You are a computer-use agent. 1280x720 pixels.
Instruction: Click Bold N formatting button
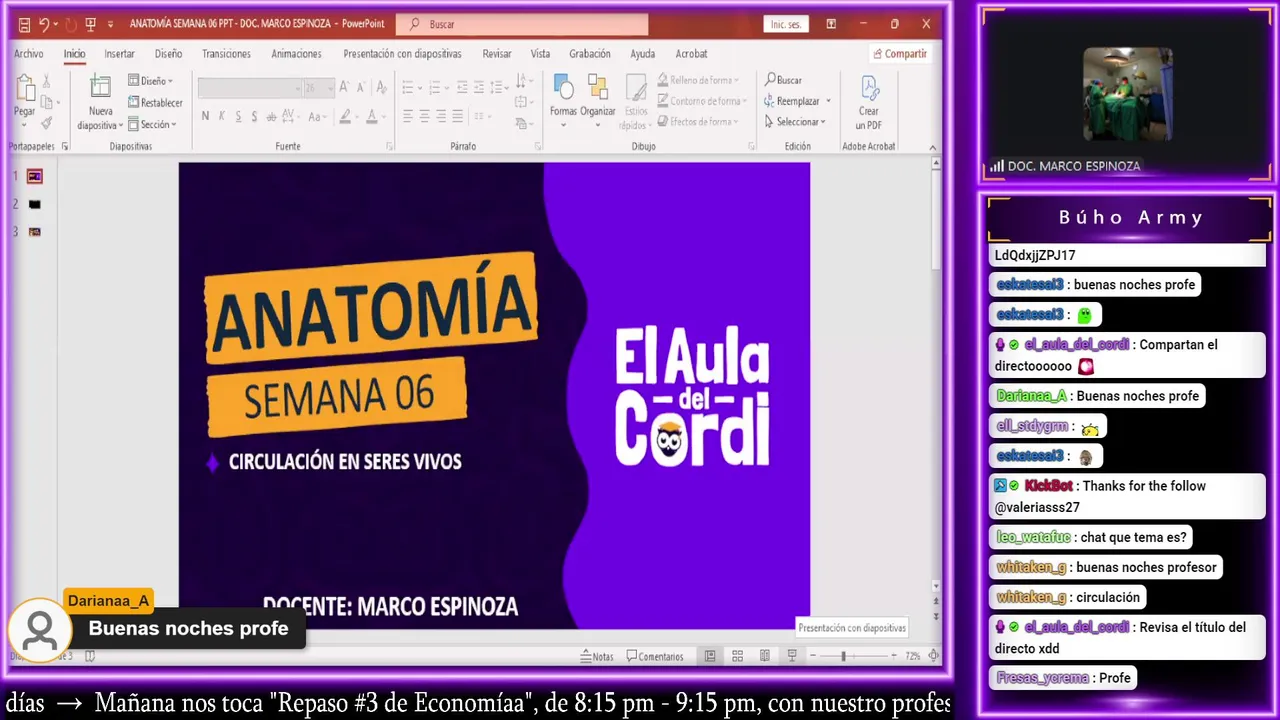(x=205, y=116)
